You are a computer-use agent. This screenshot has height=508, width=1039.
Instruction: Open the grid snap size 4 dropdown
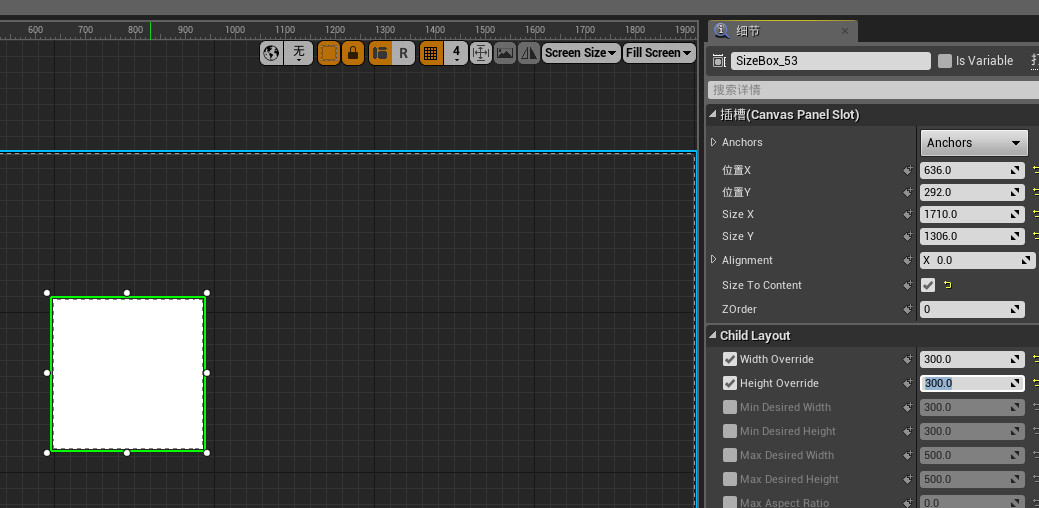[x=457, y=53]
